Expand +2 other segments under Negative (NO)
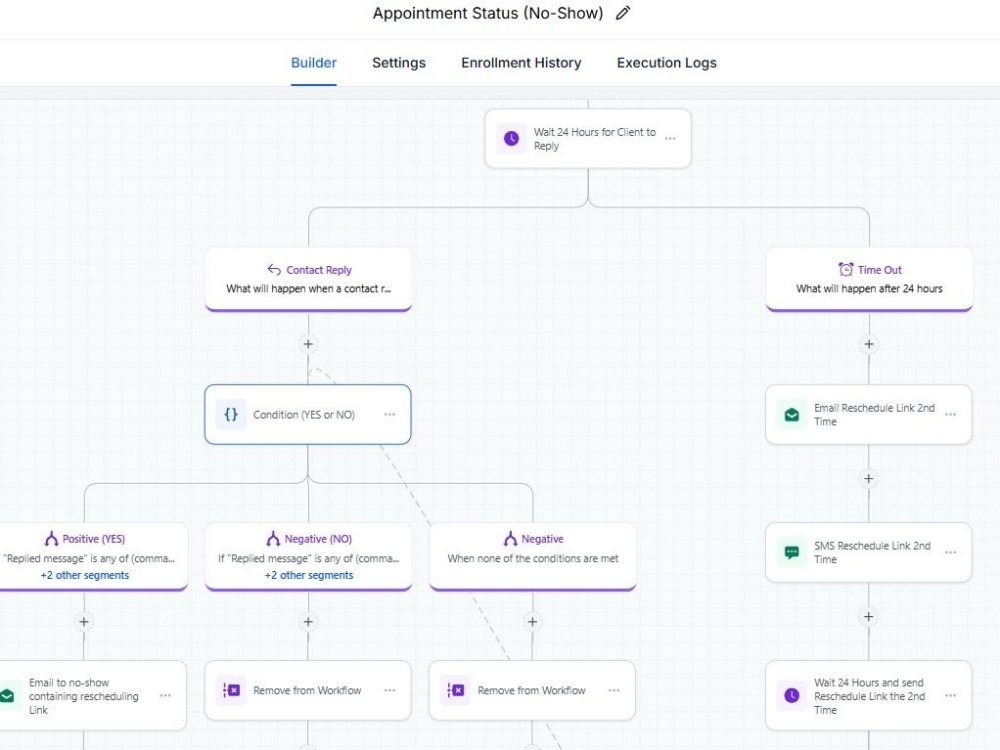Image resolution: width=1000 pixels, height=750 pixels. (309, 575)
